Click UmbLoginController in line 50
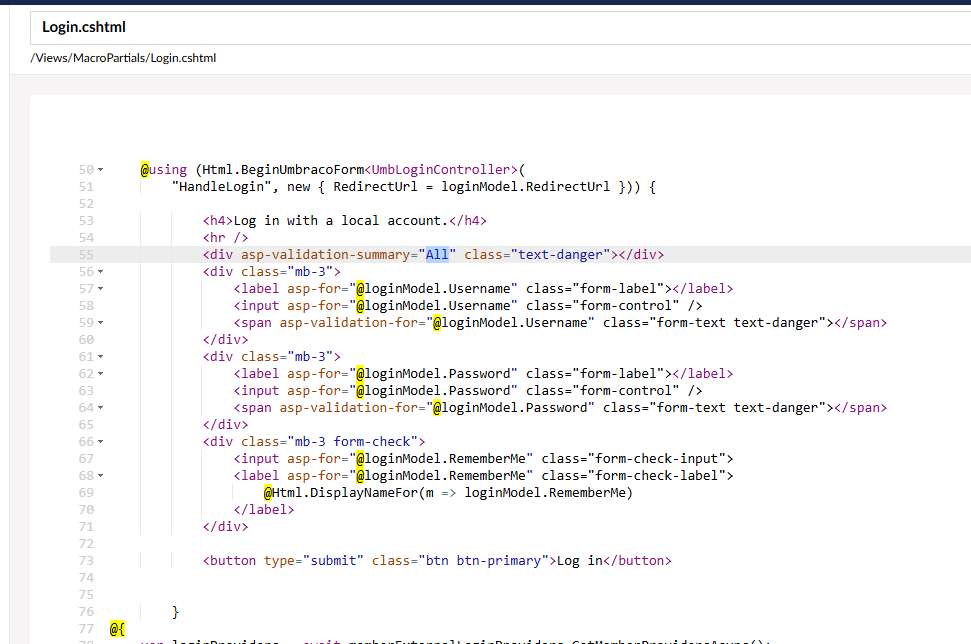971x644 pixels. [441, 170]
